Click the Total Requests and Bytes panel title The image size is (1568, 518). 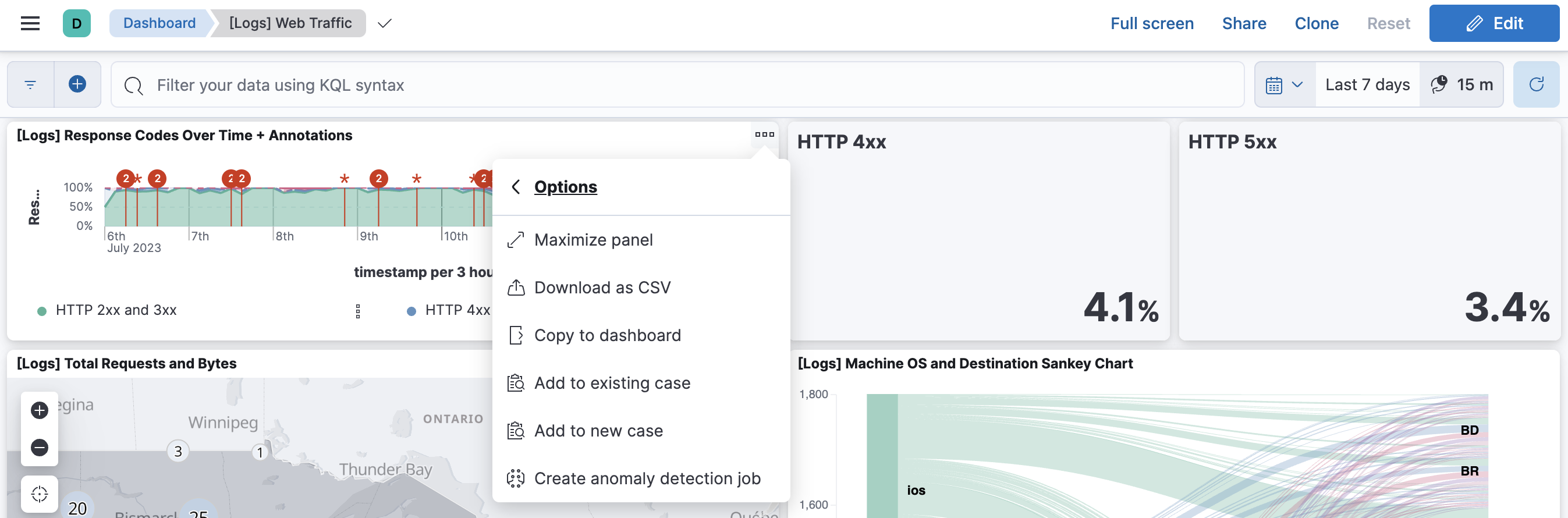pyautogui.click(x=127, y=363)
